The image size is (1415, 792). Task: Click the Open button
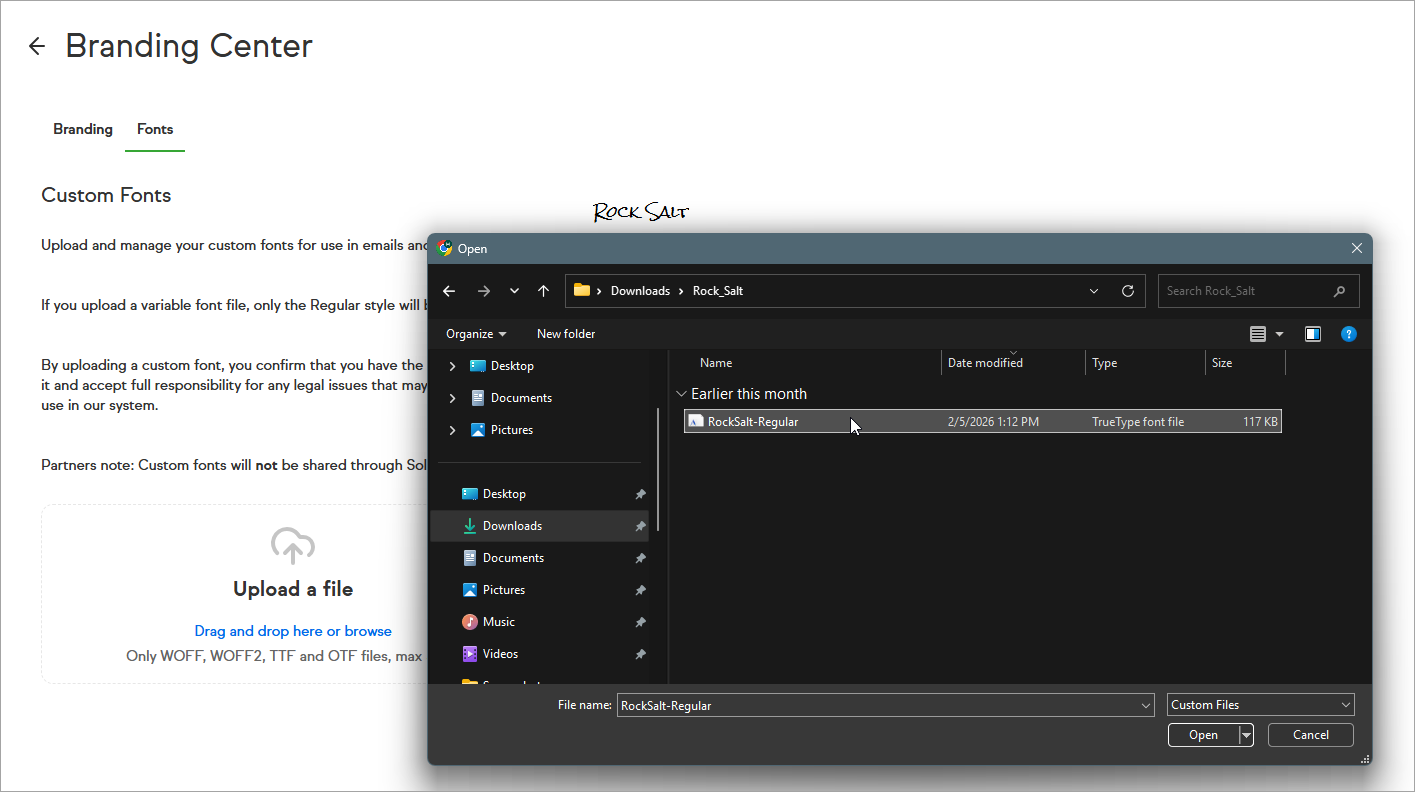click(x=1203, y=735)
